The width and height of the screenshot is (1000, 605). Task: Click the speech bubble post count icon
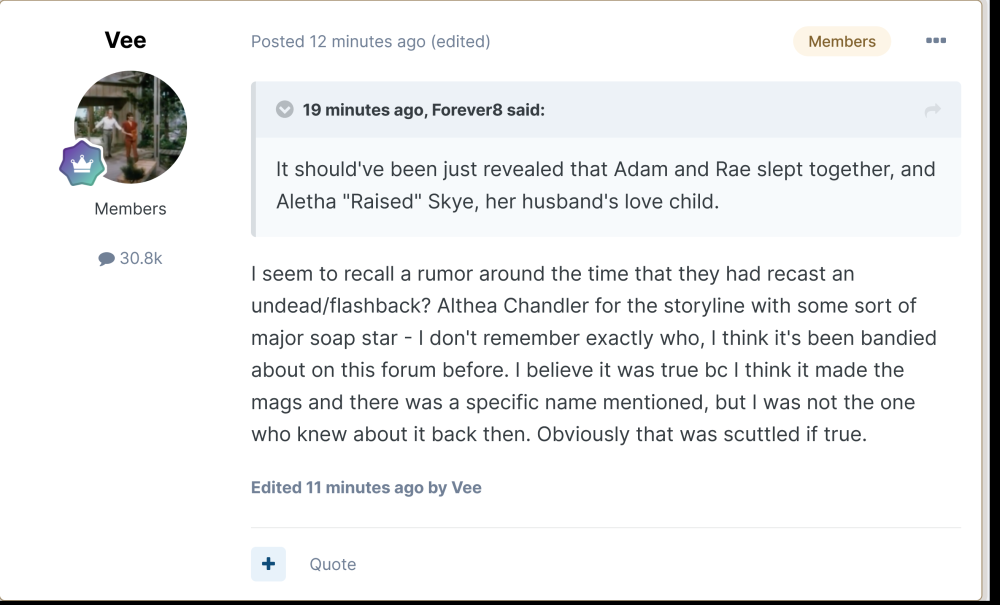coord(106,259)
